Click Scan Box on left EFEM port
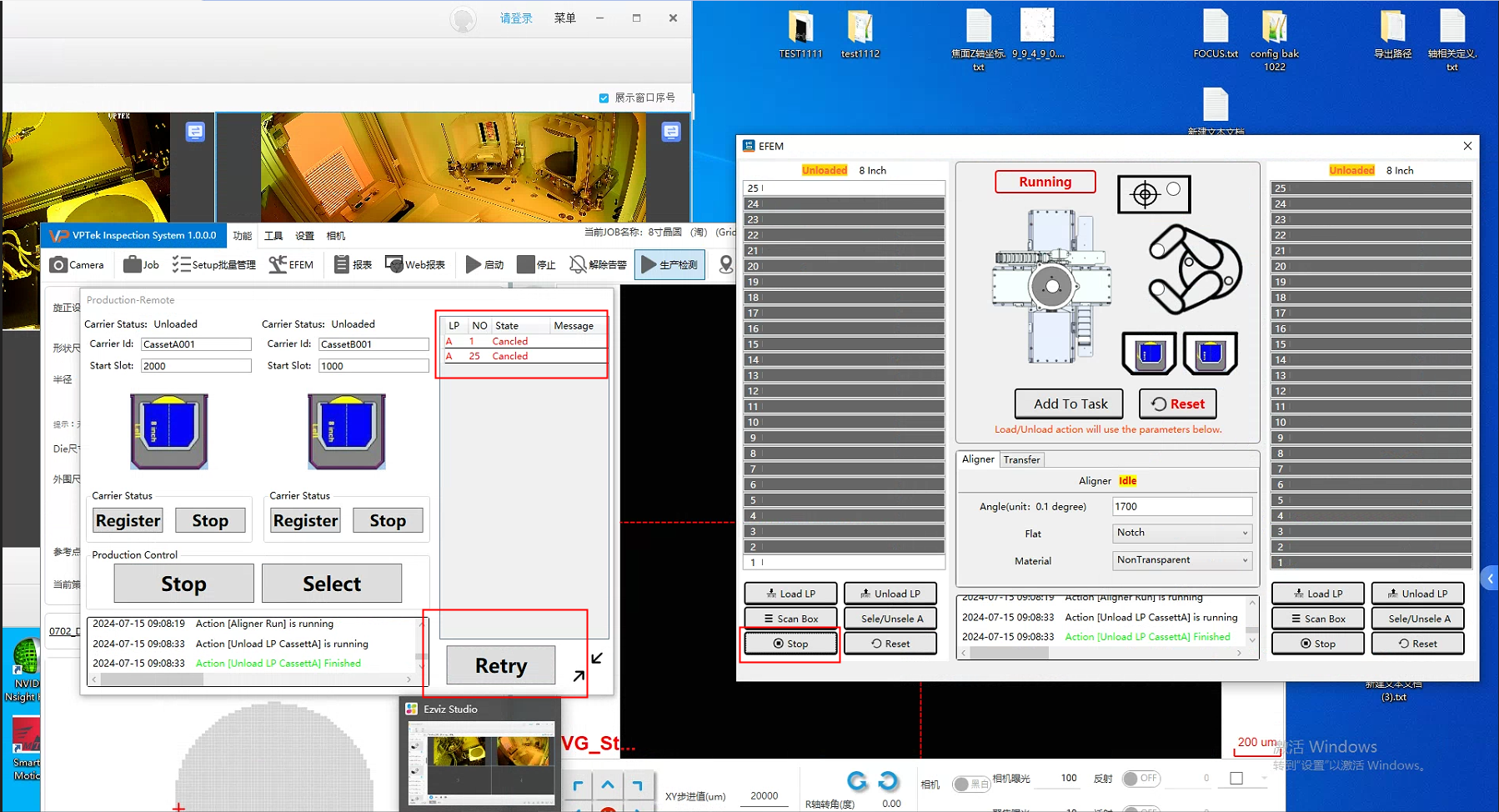 pyautogui.click(x=791, y=619)
